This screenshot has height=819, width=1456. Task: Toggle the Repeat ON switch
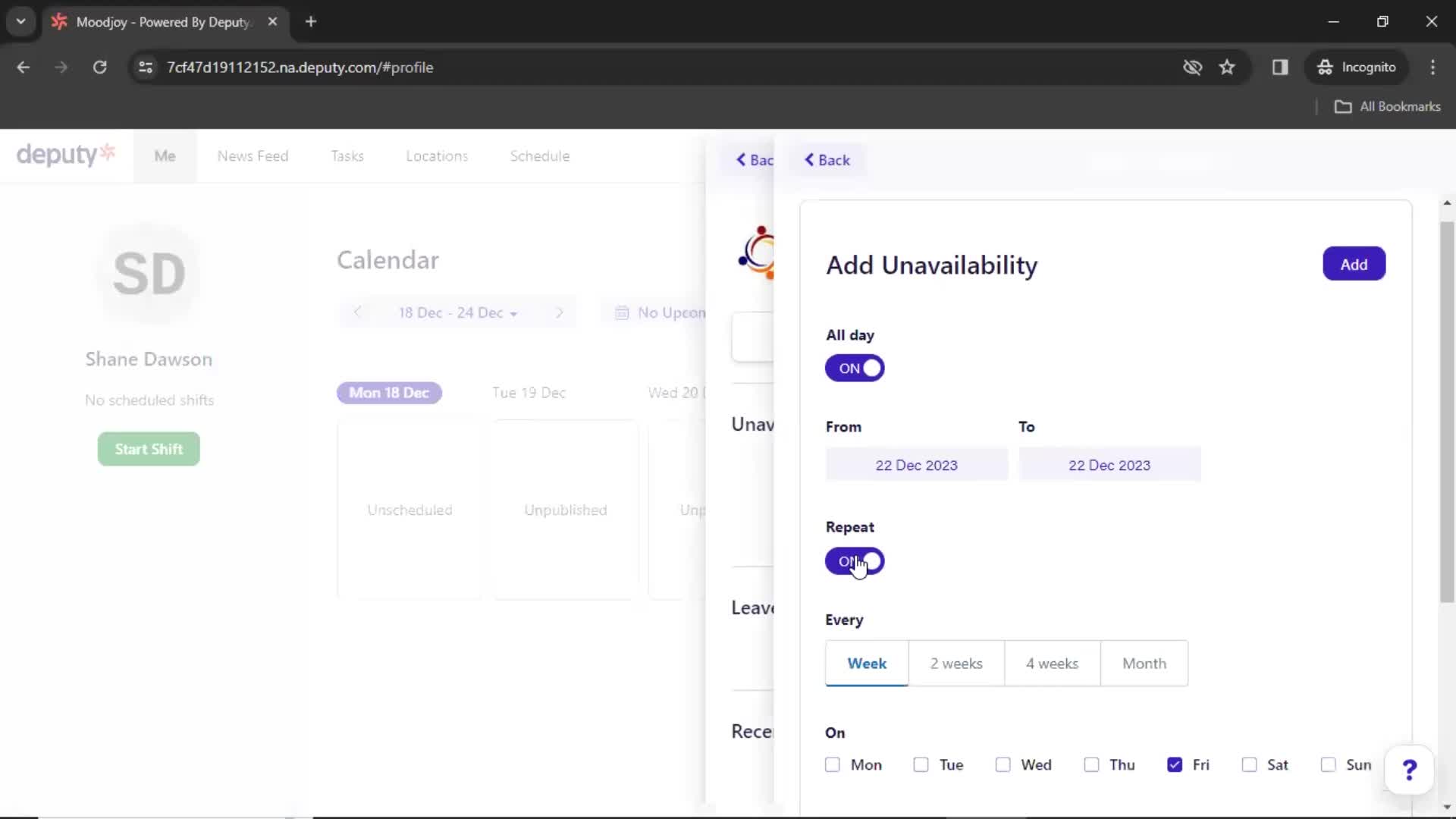854,560
